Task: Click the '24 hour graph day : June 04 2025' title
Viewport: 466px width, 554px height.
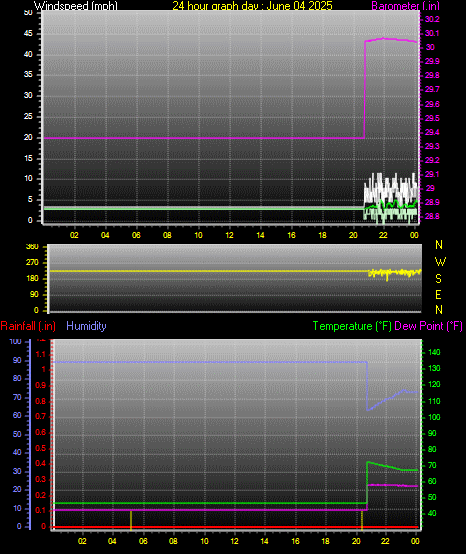Action: pos(252,6)
